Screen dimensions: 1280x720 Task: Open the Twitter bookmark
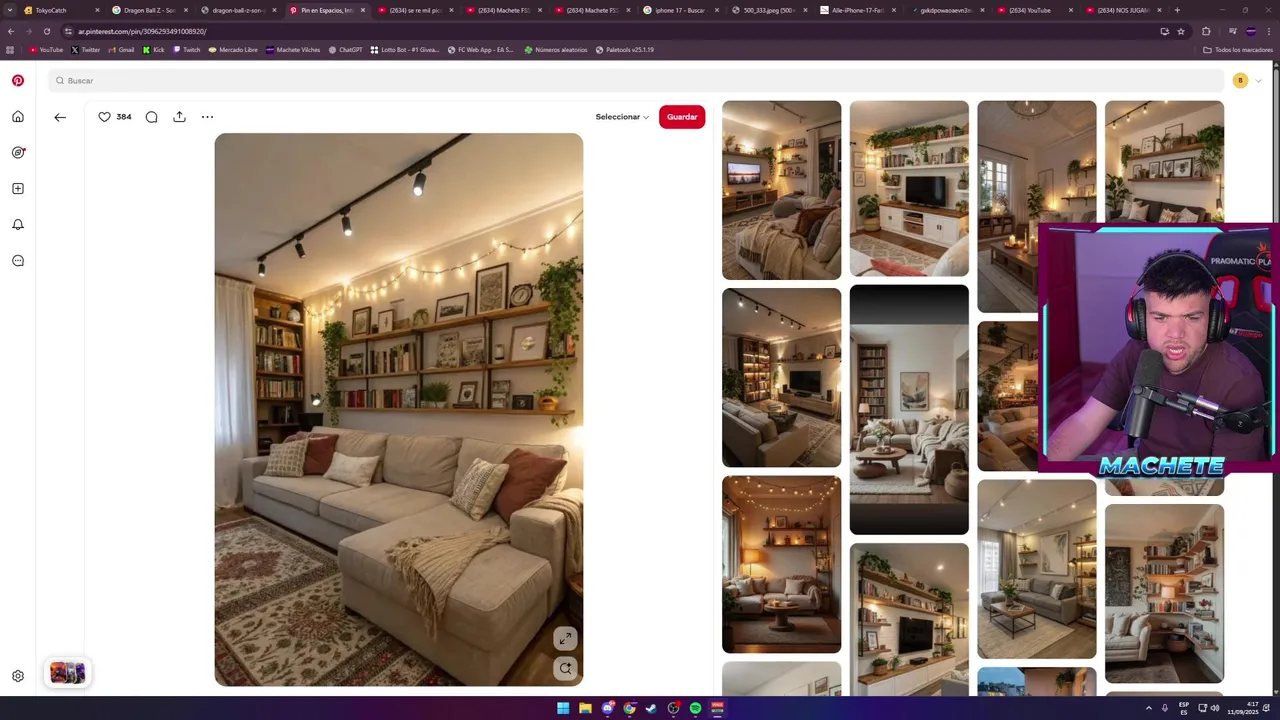coord(85,49)
